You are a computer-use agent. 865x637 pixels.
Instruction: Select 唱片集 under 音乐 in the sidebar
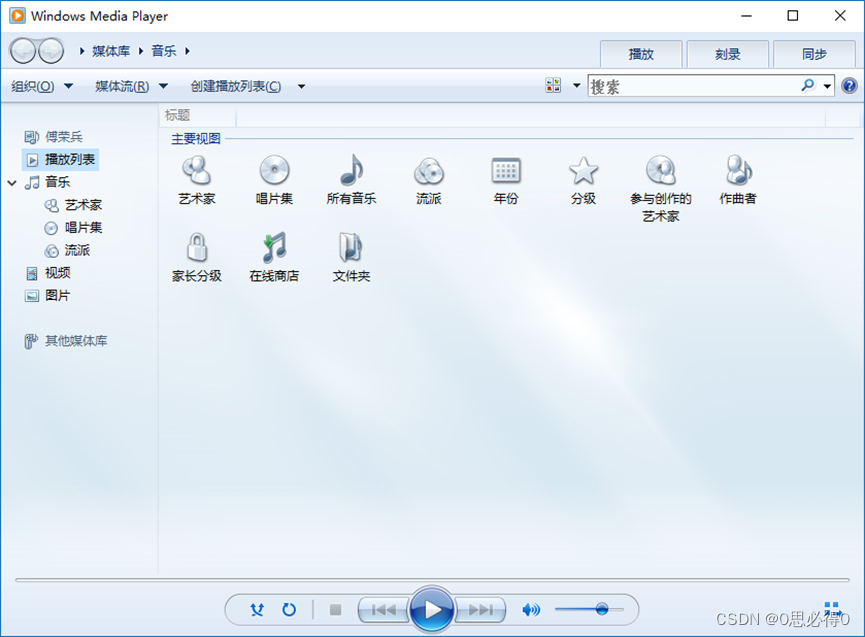[74, 228]
